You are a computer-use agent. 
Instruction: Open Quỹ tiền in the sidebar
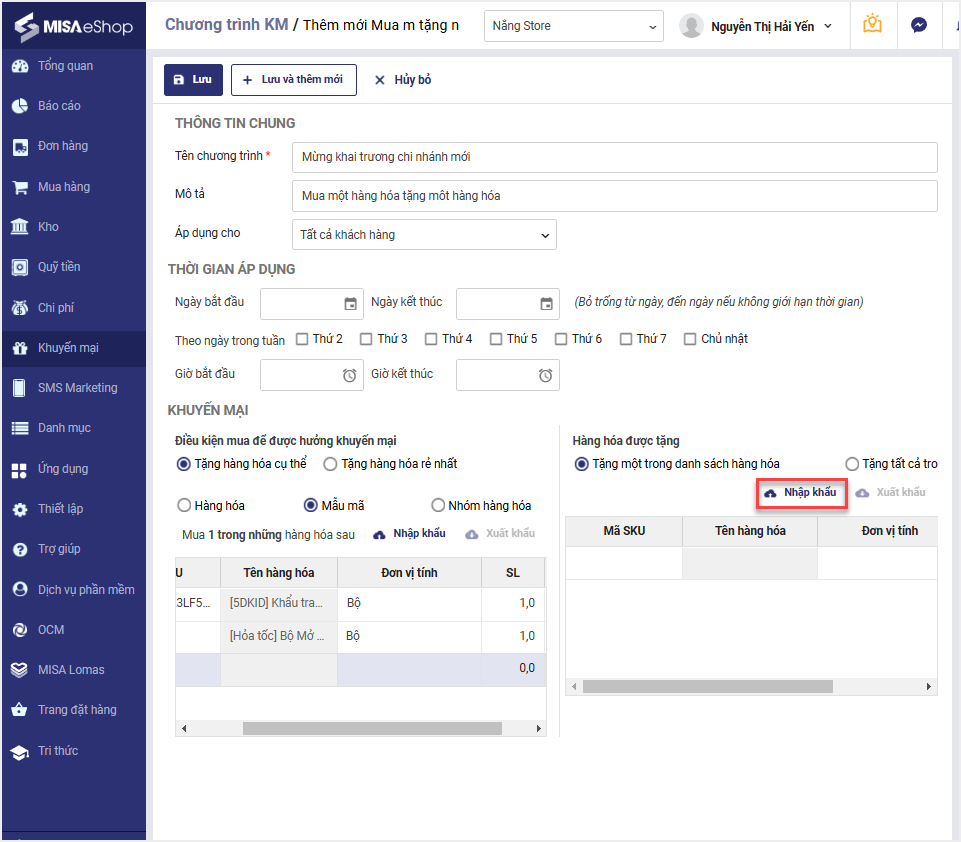pos(59,267)
